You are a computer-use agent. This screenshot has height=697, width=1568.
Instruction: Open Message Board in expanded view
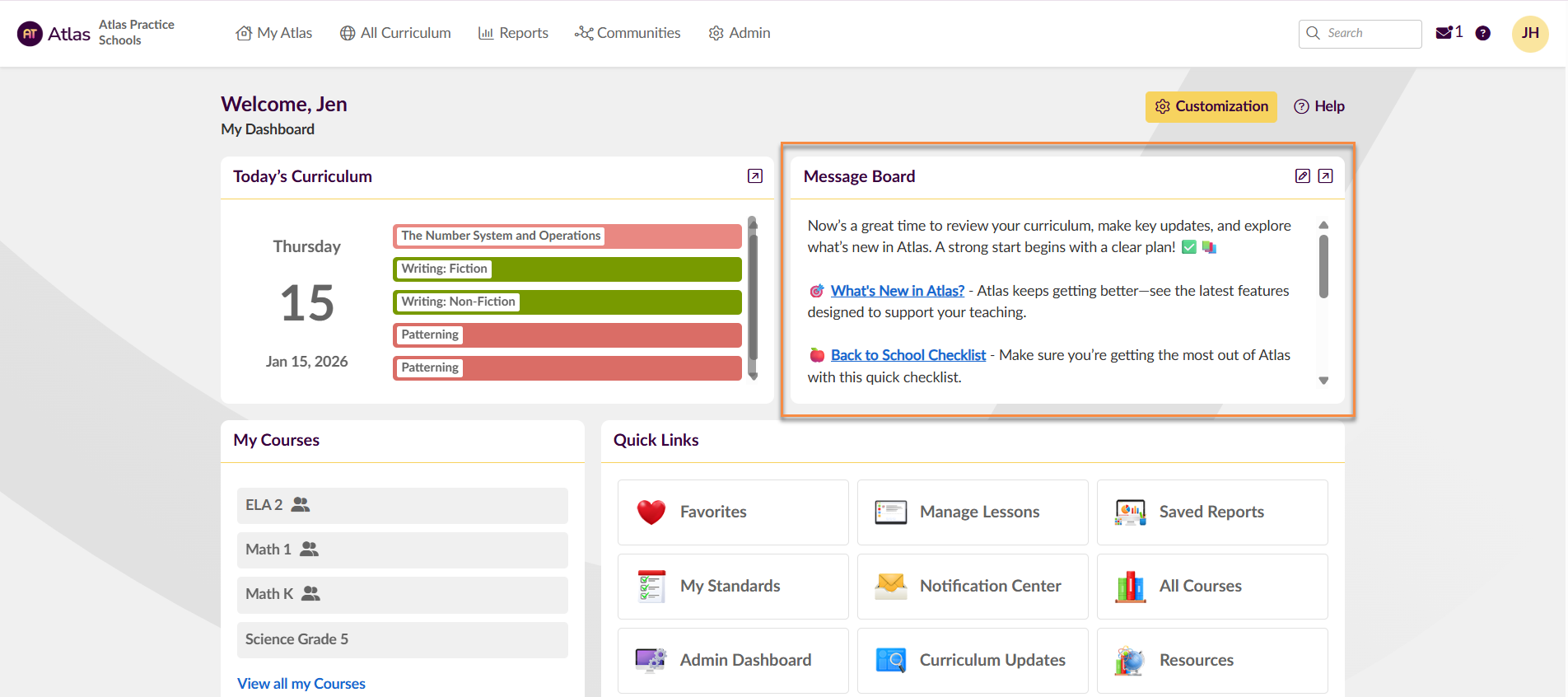click(x=1325, y=176)
